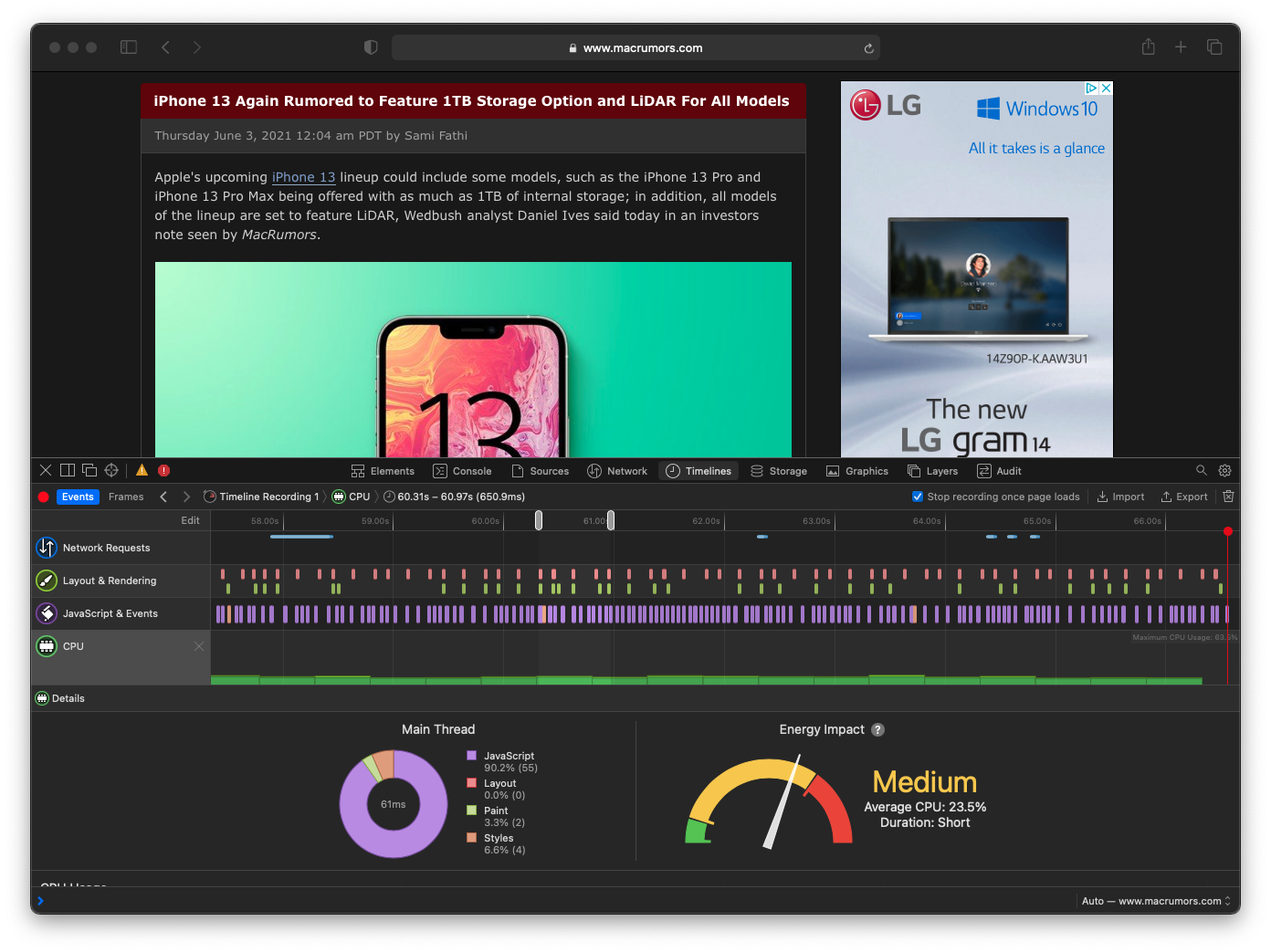Show console warnings triangle icon
Image resolution: width=1271 pixels, height=952 pixels.
pyautogui.click(x=142, y=470)
